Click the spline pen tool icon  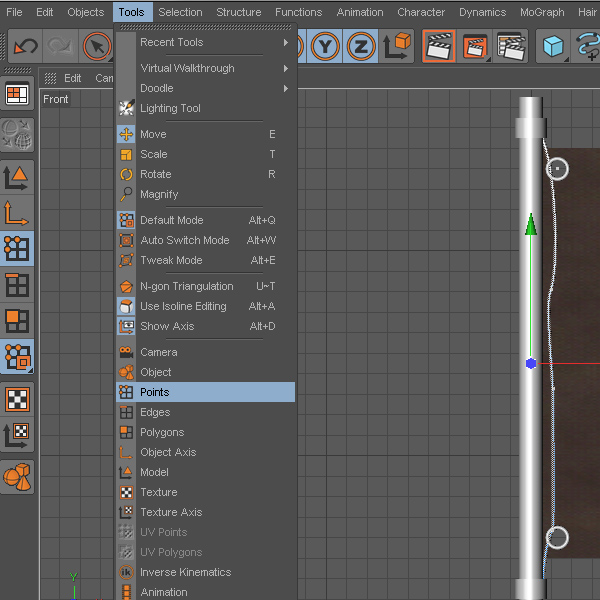587,47
